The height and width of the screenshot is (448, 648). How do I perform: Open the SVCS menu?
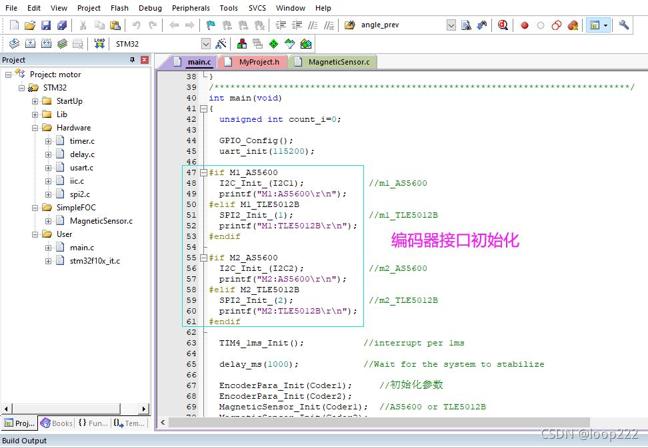click(257, 8)
